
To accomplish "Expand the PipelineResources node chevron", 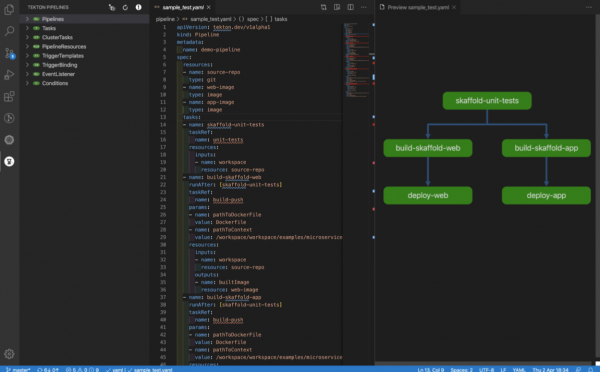I will (27, 46).
